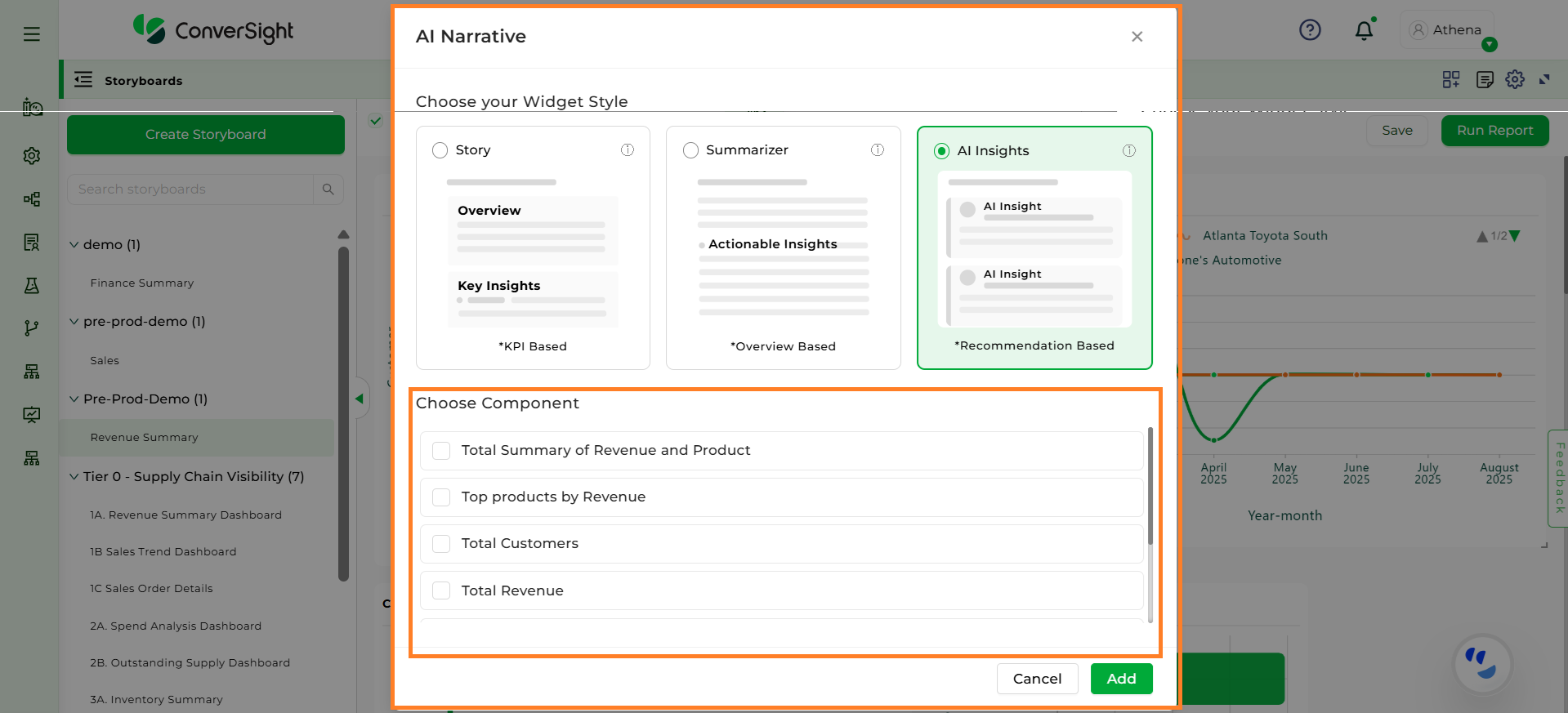
Task: Collapse the demo (1) storyboard group
Action: point(74,245)
